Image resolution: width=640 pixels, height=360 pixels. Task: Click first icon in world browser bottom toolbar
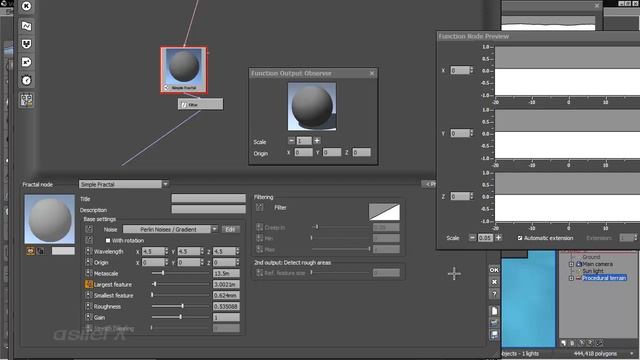pos(564,343)
